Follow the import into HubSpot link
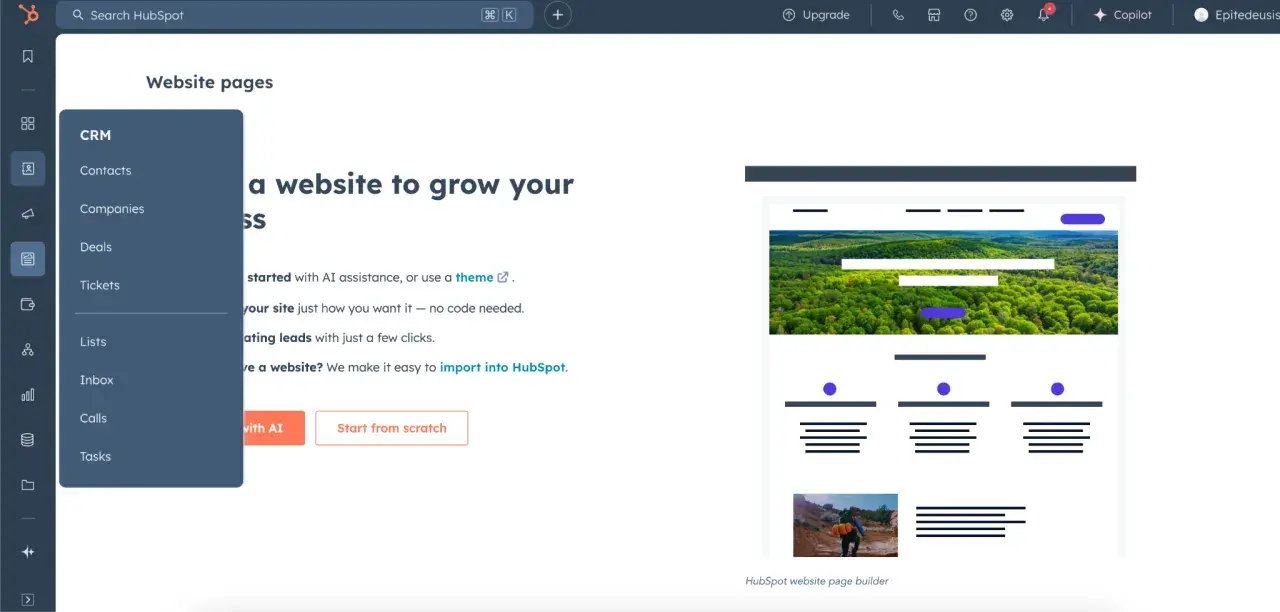 point(503,367)
